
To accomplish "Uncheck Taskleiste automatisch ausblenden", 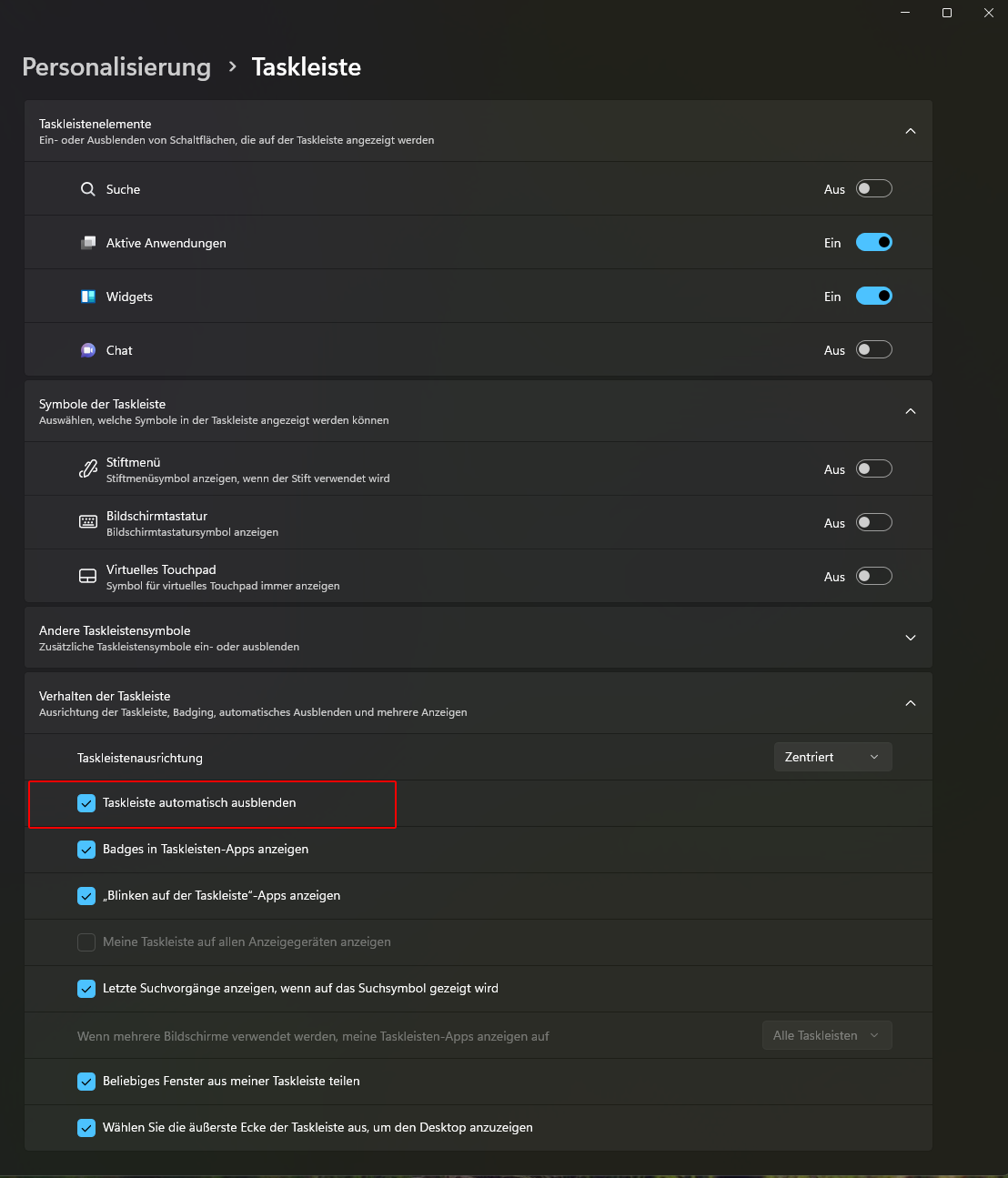I will pyautogui.click(x=86, y=803).
